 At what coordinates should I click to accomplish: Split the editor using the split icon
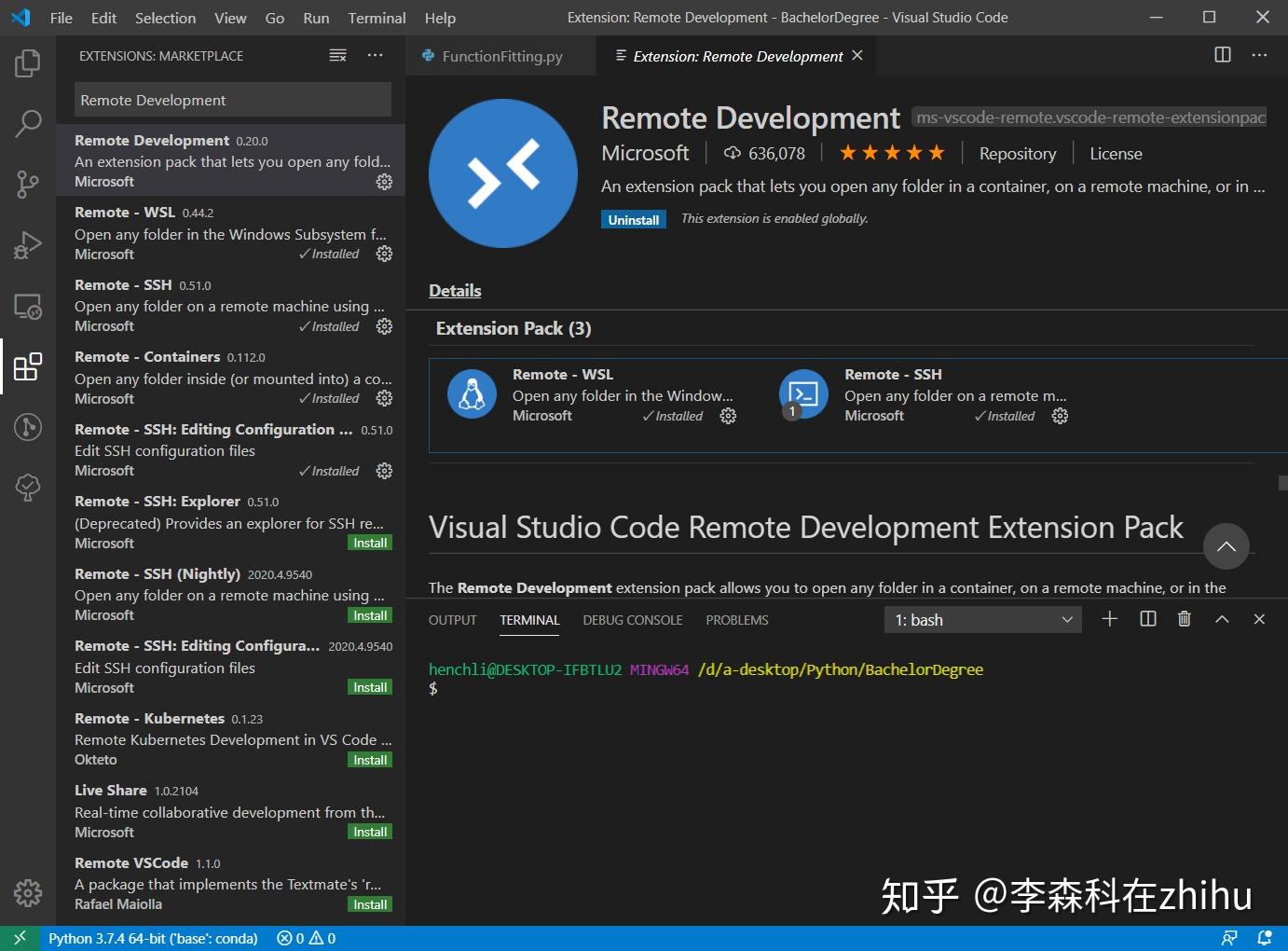1222,55
